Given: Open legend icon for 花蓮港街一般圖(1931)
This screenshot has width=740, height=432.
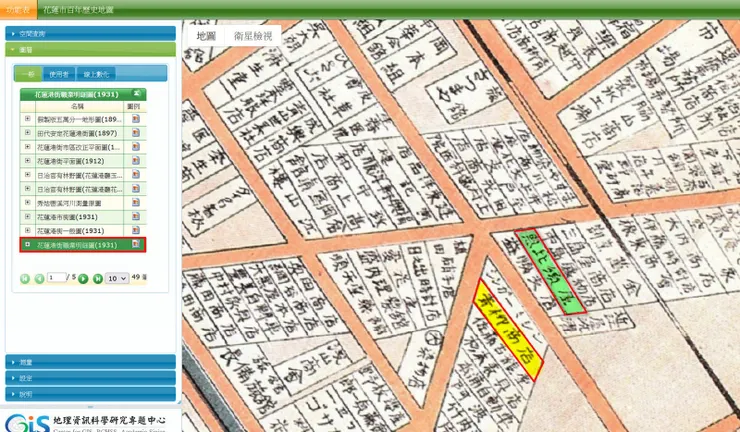Looking at the screenshot, I should tap(135, 230).
